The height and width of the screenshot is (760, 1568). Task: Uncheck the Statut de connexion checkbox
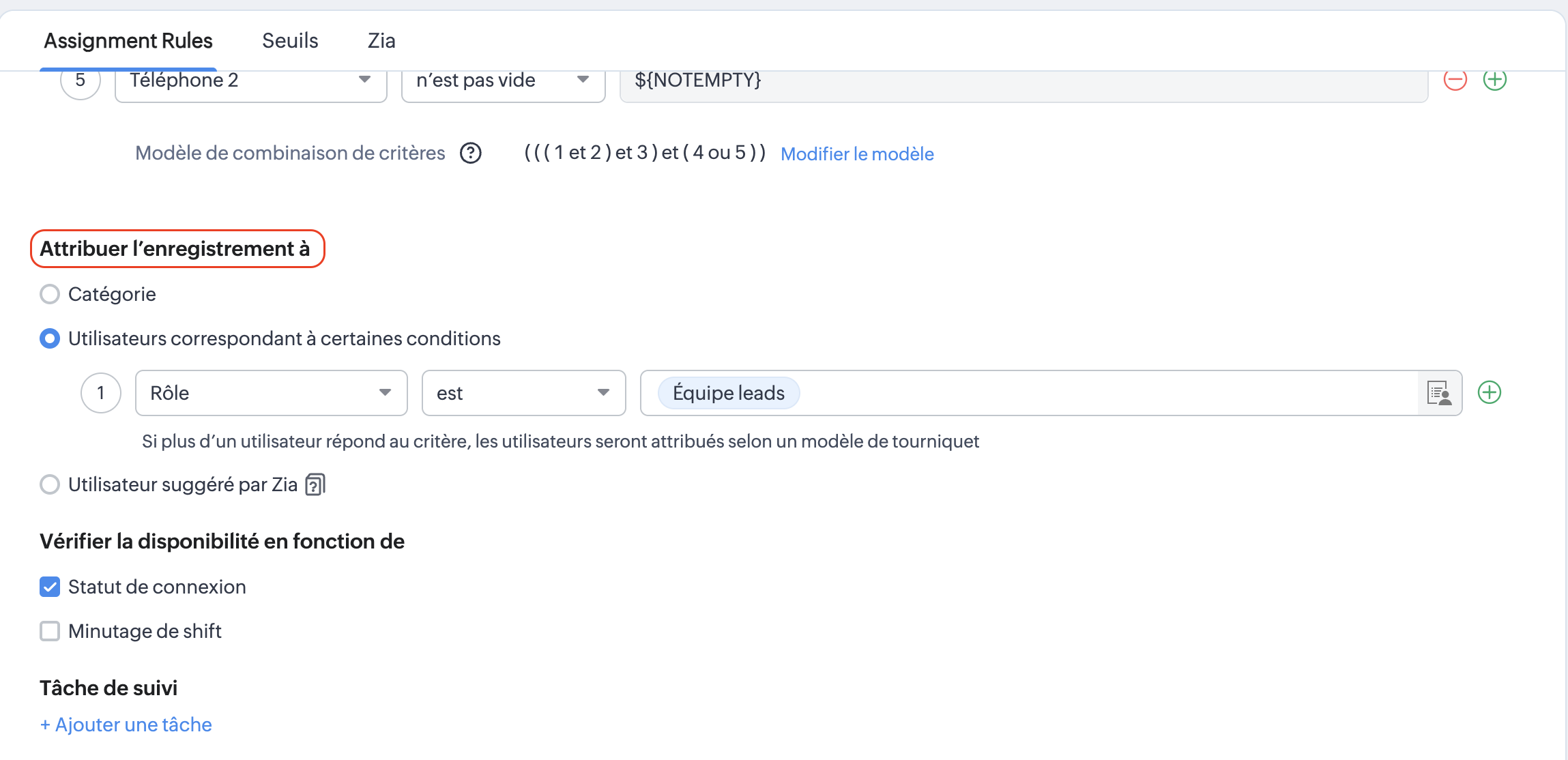[x=50, y=587]
